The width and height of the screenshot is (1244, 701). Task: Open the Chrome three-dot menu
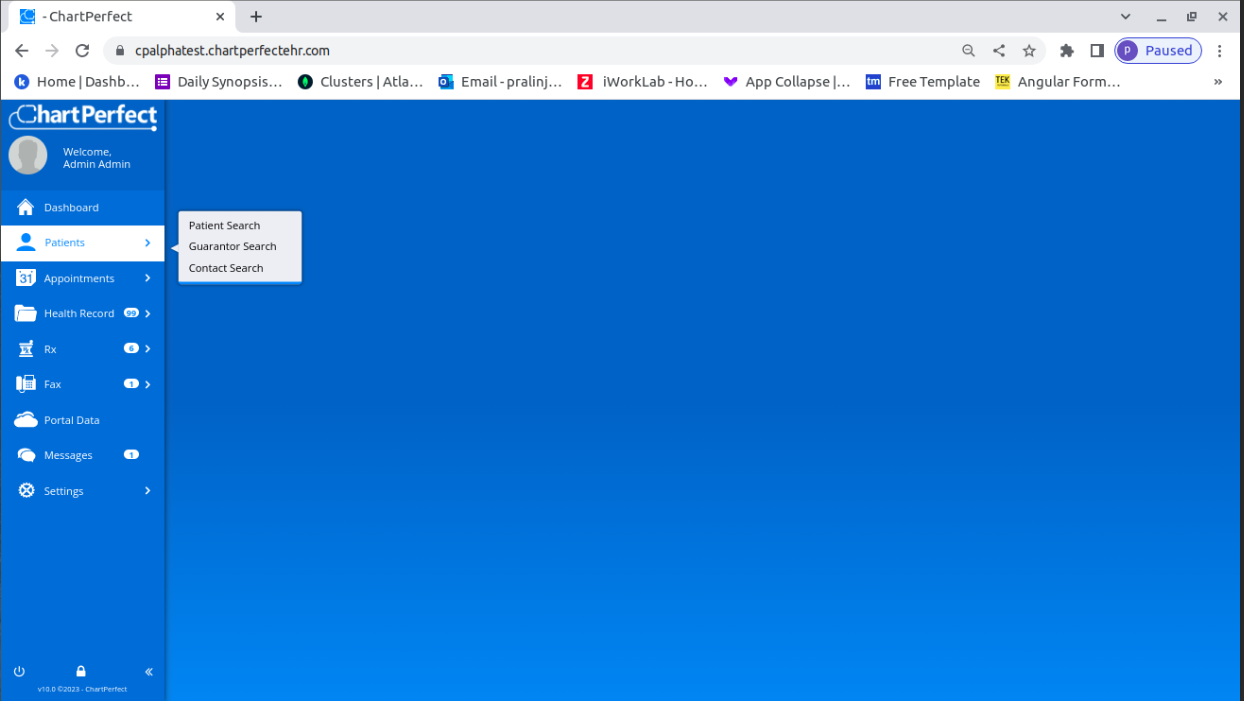coord(1220,50)
